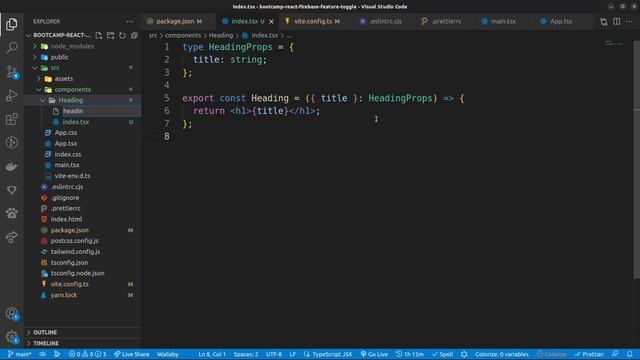Click New Folder icon in Explorer header
This screenshot has height=360, width=640.
point(111,36)
